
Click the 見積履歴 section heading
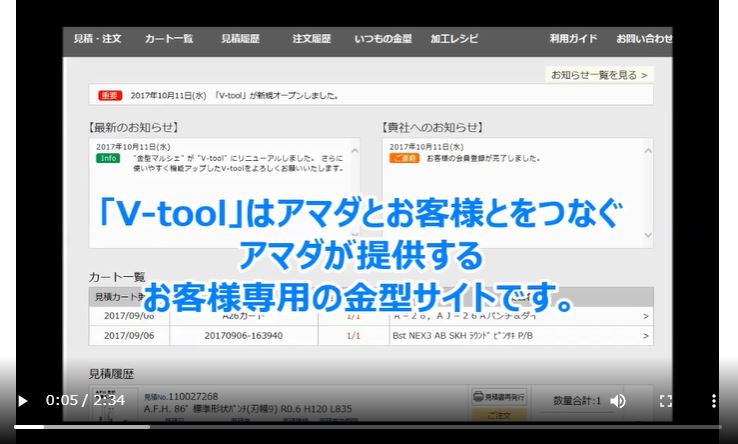(x=112, y=374)
